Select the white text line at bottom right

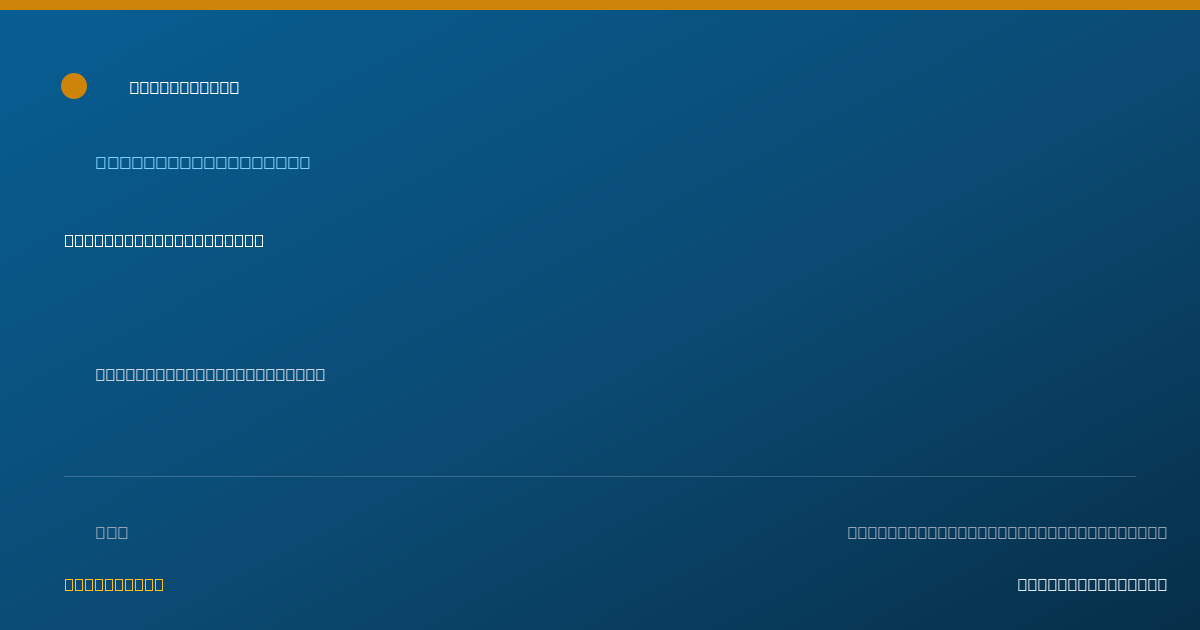point(1092,584)
